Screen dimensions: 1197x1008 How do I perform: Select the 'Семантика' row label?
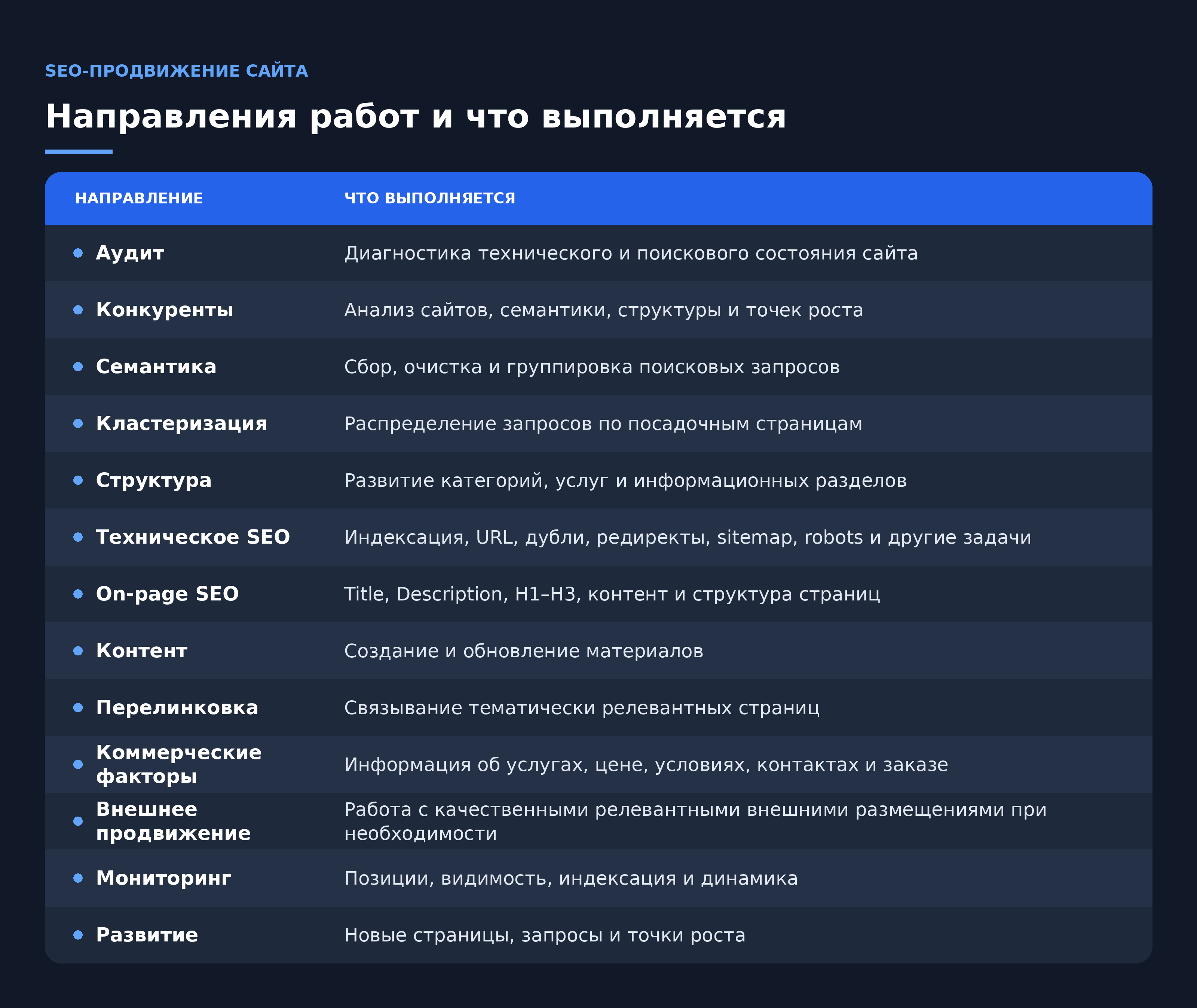click(156, 366)
